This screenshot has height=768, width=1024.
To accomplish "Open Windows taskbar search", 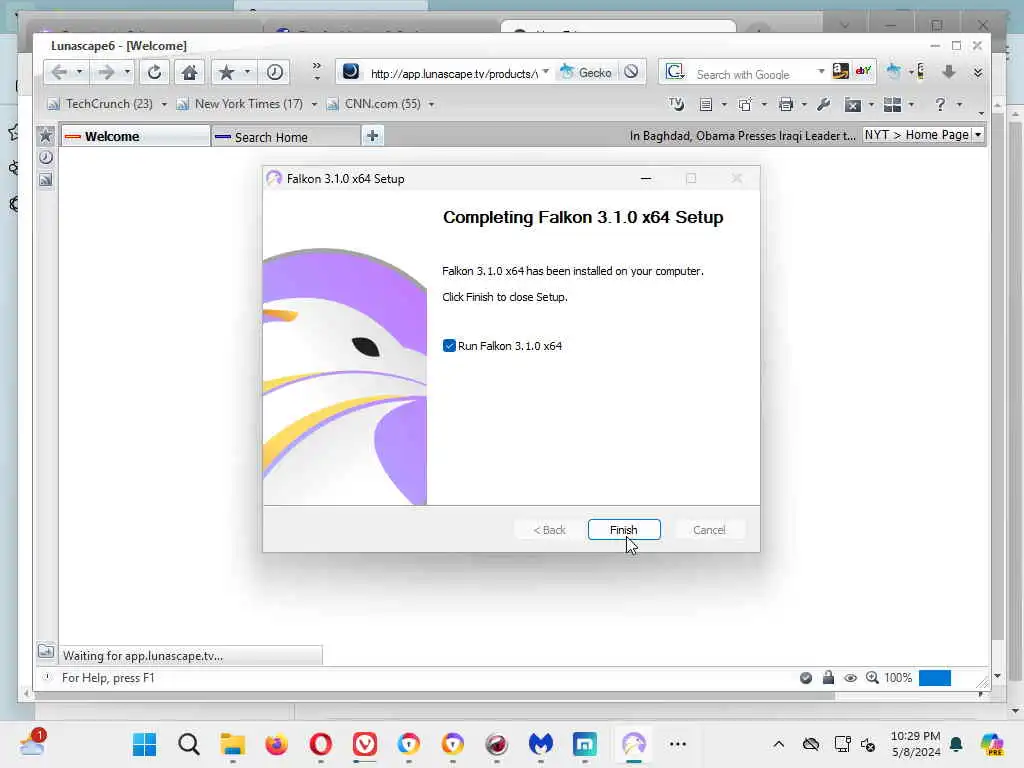I will [189, 744].
